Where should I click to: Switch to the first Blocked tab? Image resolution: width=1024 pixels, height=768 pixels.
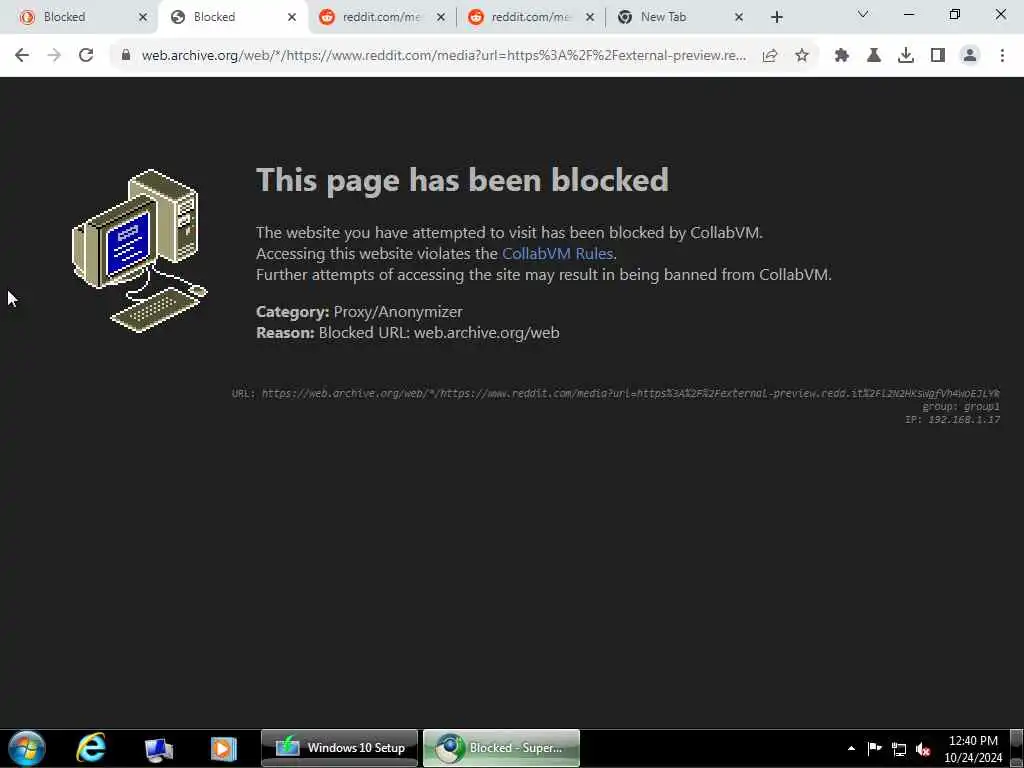(x=64, y=17)
